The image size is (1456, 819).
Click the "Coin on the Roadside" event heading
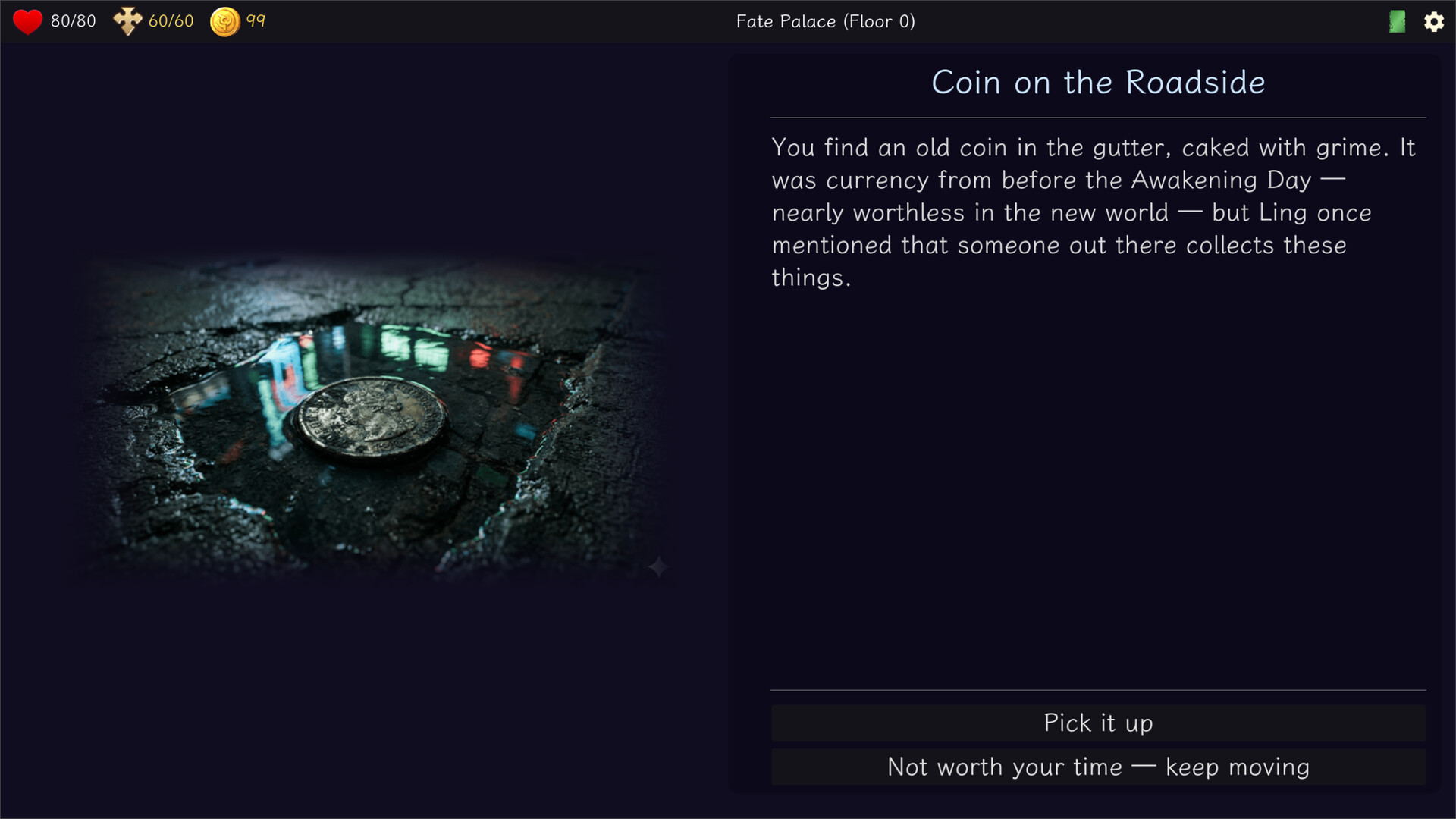coord(1098,82)
